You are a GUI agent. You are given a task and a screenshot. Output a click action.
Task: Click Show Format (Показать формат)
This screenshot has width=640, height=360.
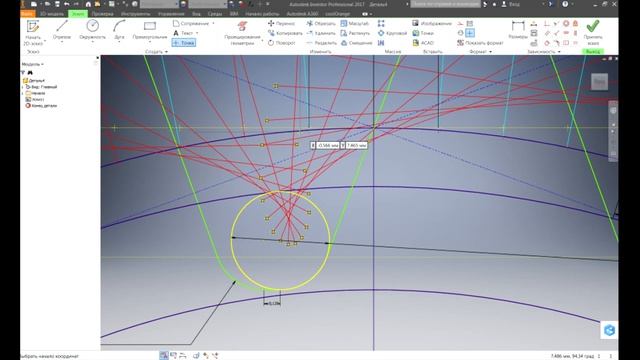[480, 42]
